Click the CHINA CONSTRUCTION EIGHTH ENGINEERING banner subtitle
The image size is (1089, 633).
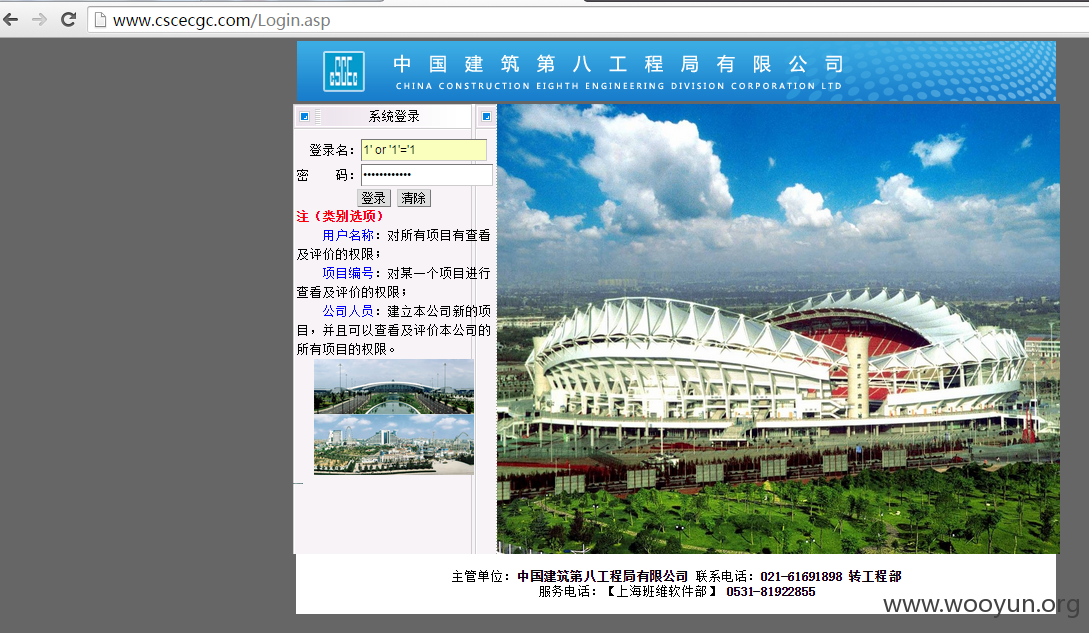(618, 86)
